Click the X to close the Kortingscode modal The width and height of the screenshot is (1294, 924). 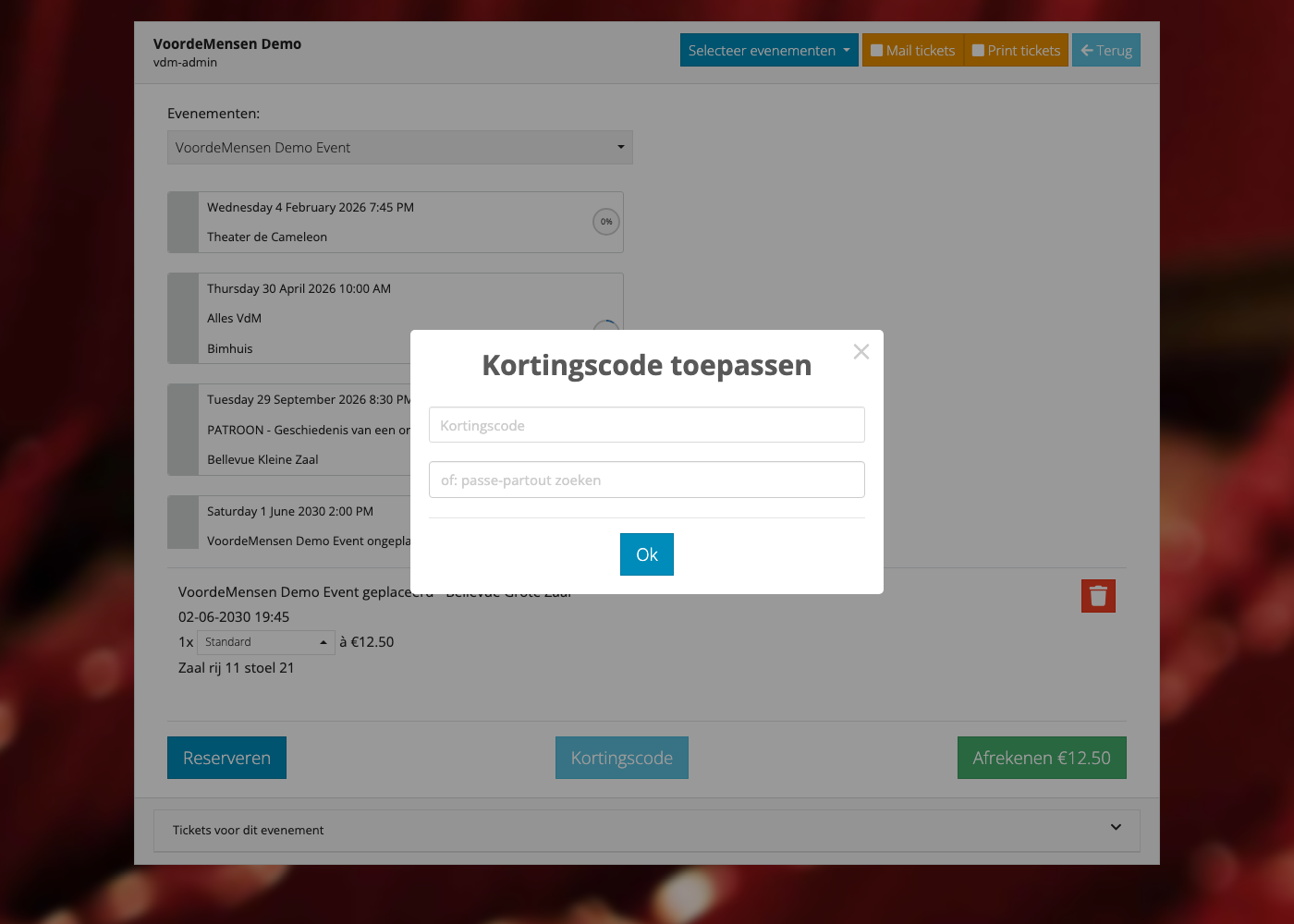coord(861,352)
